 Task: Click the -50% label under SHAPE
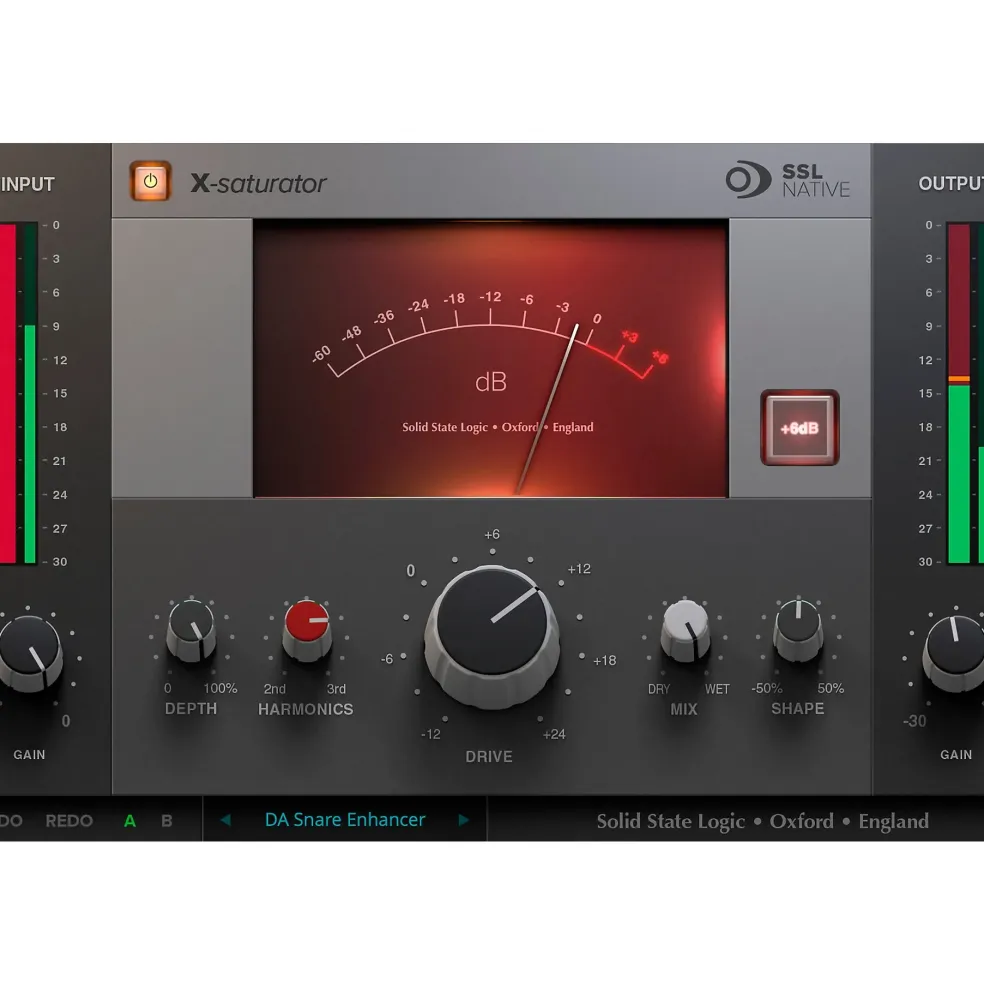767,688
